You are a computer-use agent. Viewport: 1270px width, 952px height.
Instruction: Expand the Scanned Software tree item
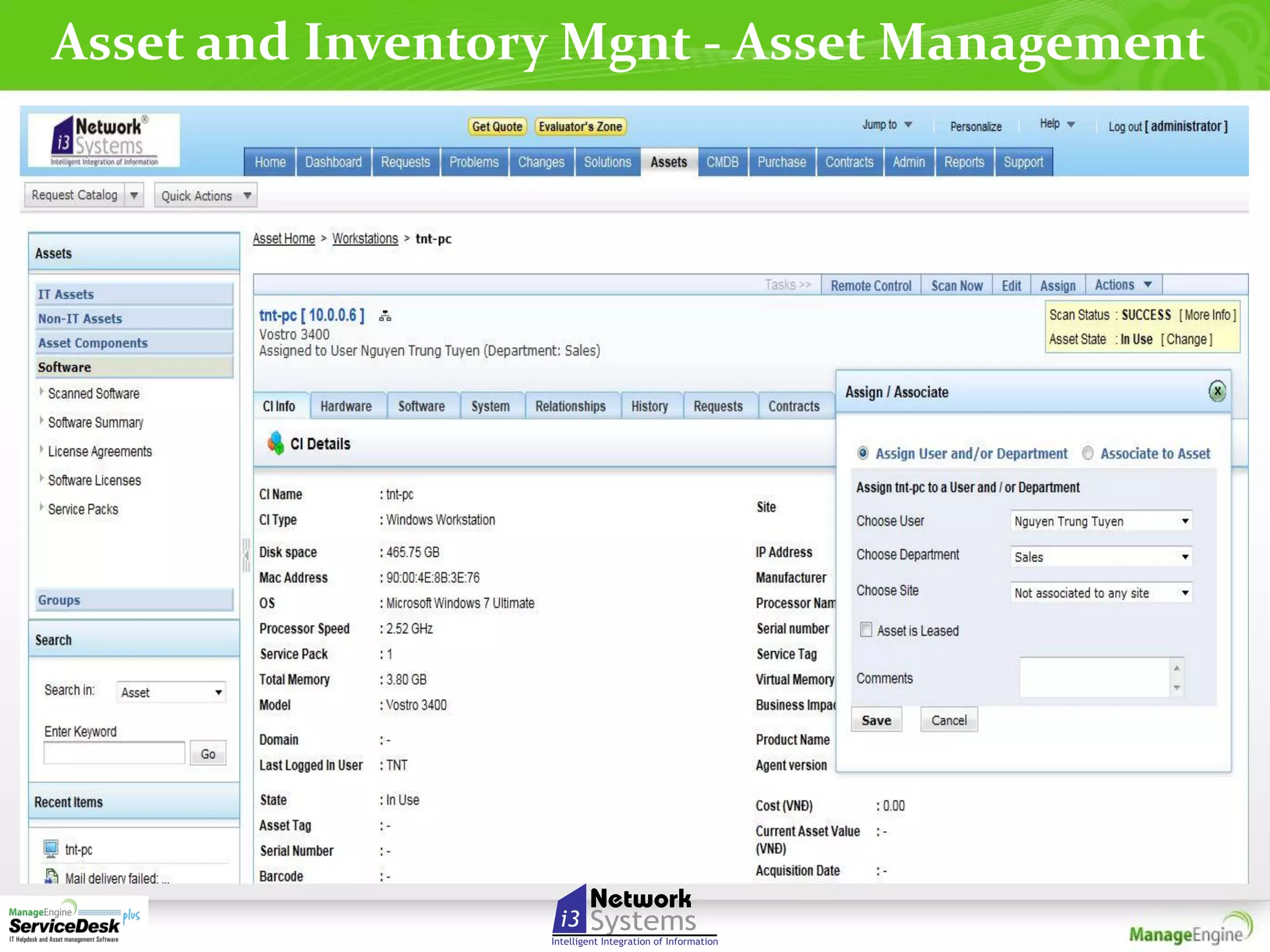point(42,392)
